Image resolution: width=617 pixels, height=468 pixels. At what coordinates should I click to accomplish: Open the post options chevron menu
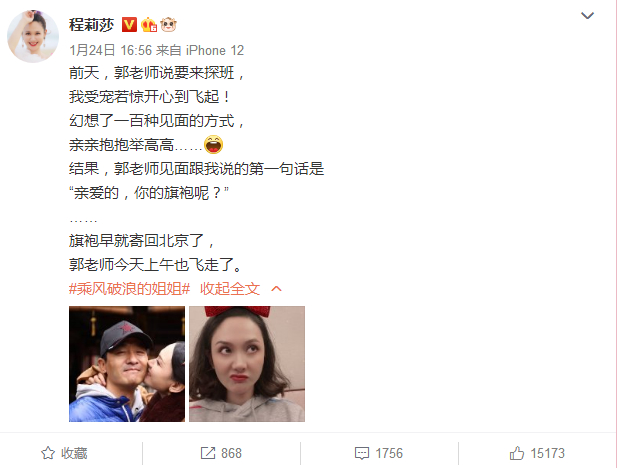click(x=587, y=16)
